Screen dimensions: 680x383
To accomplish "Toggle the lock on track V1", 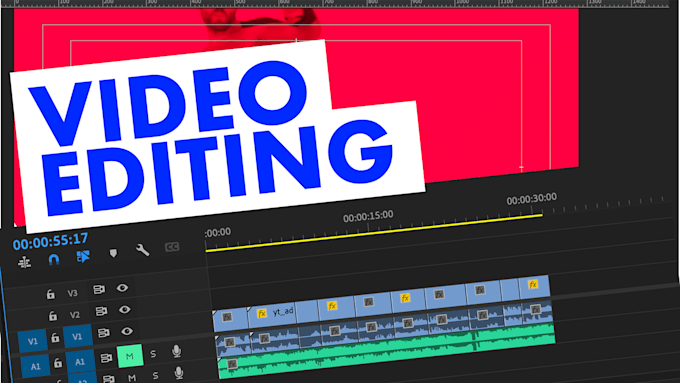I will pyautogui.click(x=55, y=337).
